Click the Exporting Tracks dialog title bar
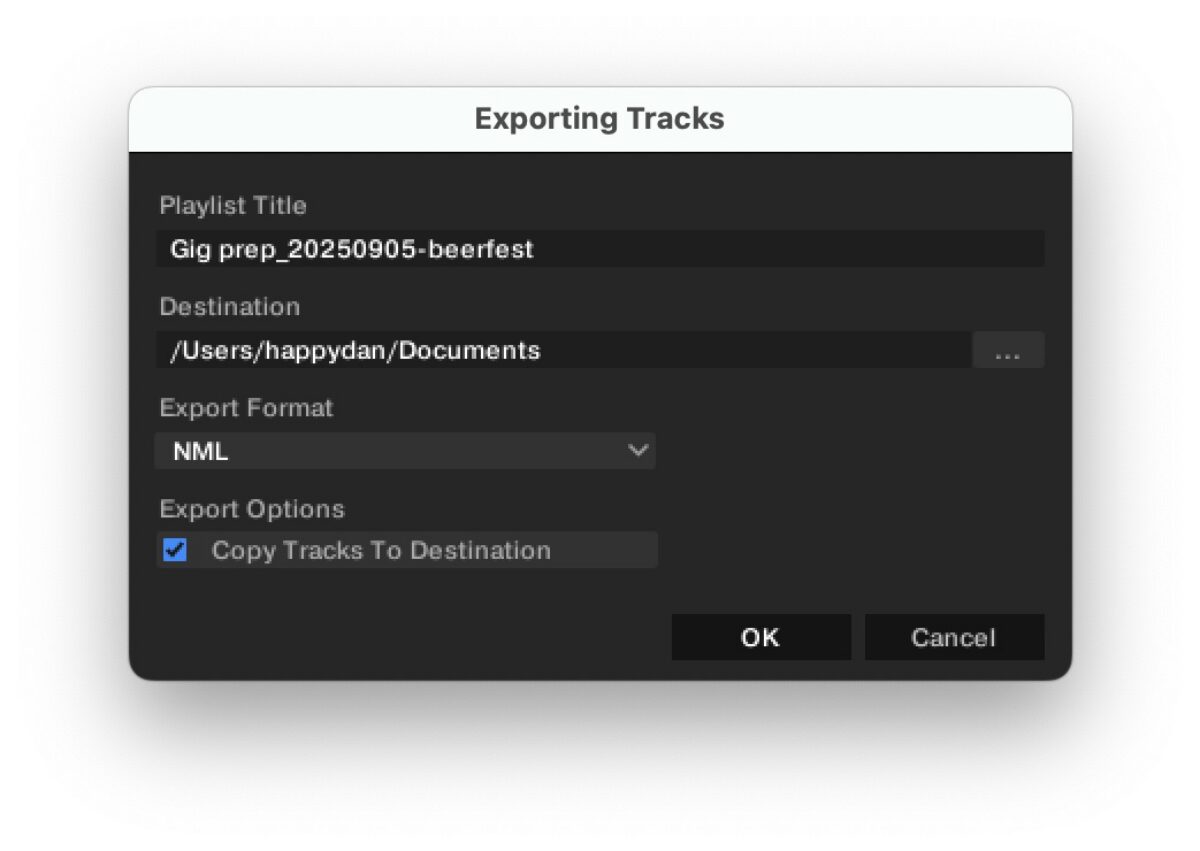Screen dimensions: 1200x851 pos(600,118)
